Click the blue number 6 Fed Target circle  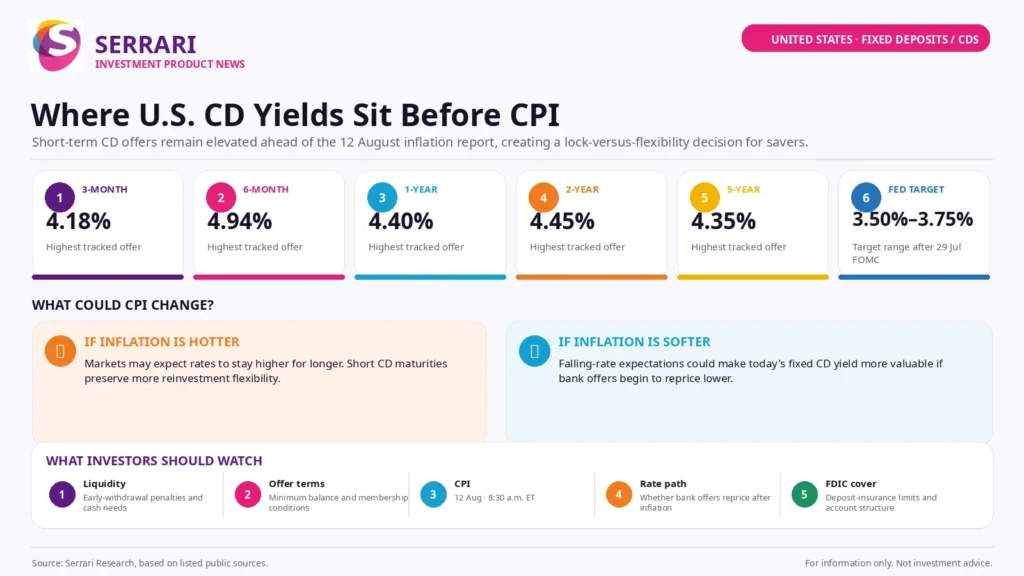866,197
